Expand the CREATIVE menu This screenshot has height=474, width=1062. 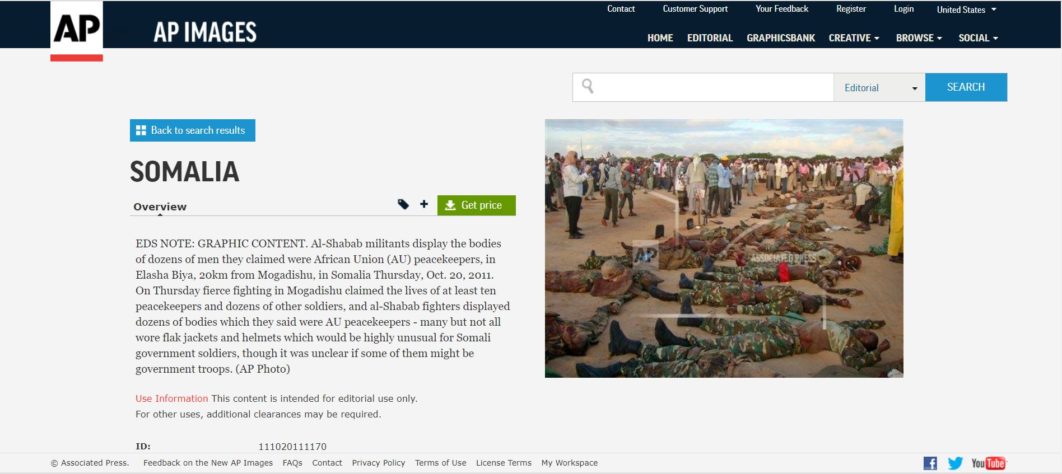click(x=853, y=38)
